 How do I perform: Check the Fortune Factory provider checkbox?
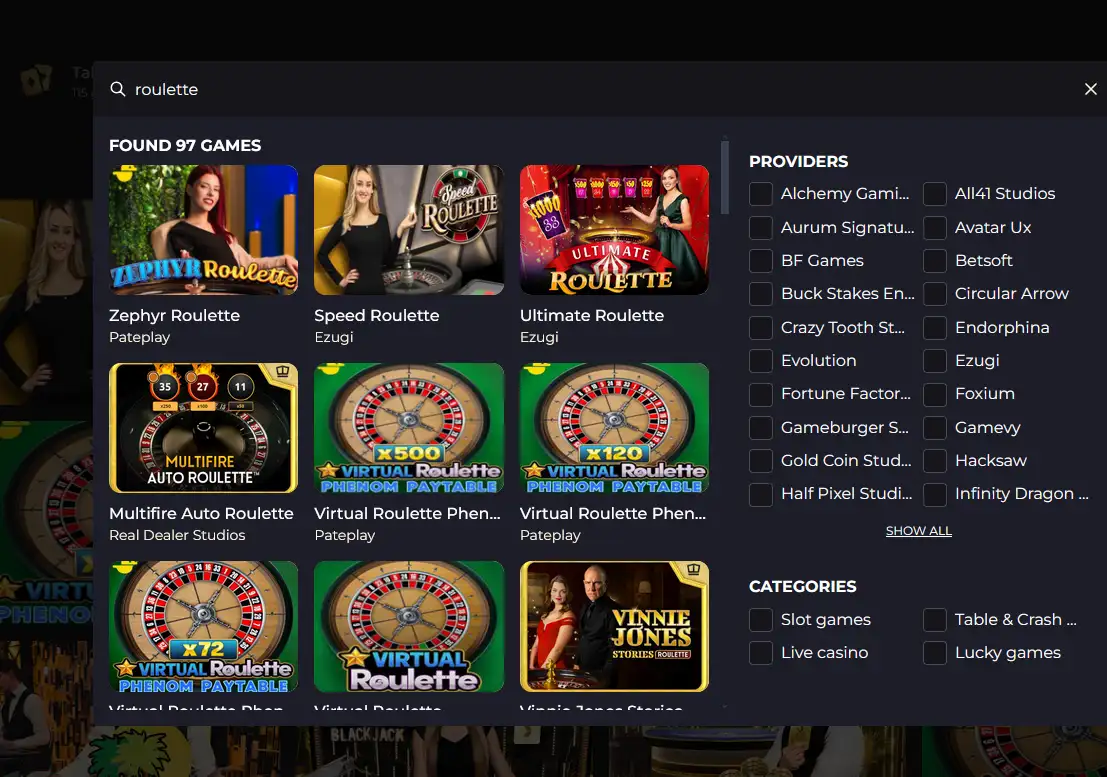[x=760, y=394]
